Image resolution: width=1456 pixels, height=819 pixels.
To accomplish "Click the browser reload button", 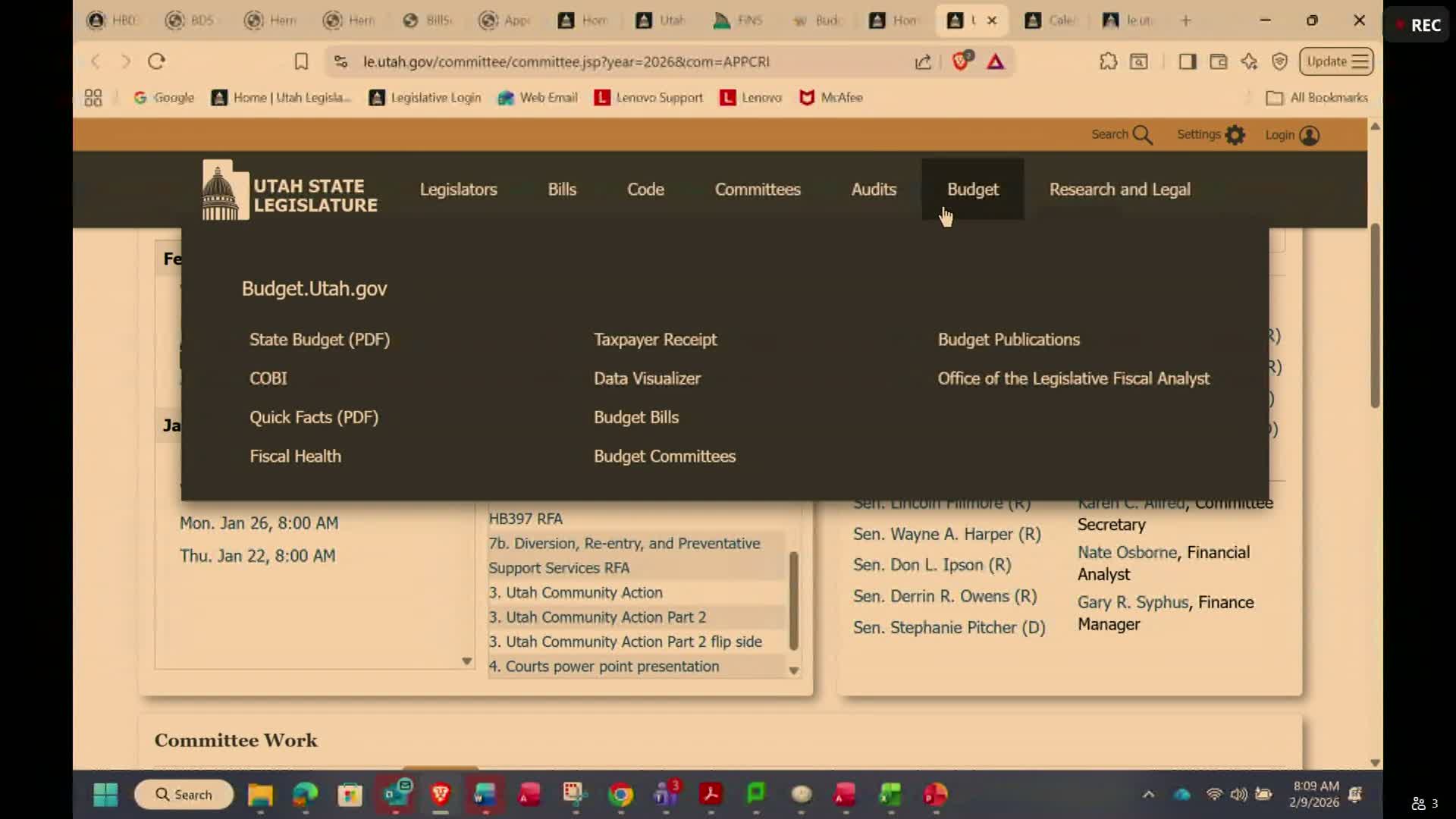I will (x=156, y=61).
